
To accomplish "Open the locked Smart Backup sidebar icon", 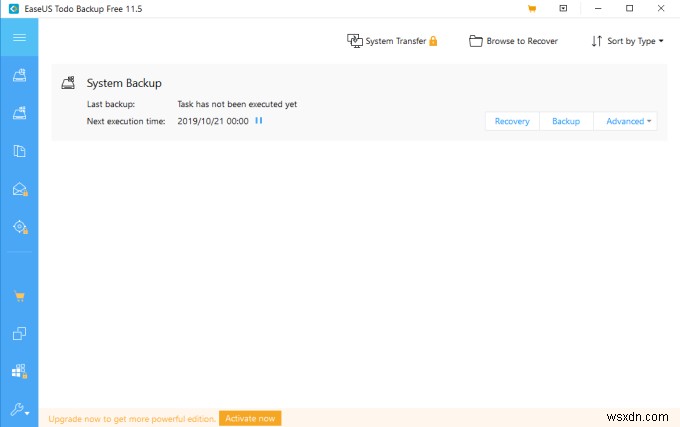I will [x=20, y=227].
